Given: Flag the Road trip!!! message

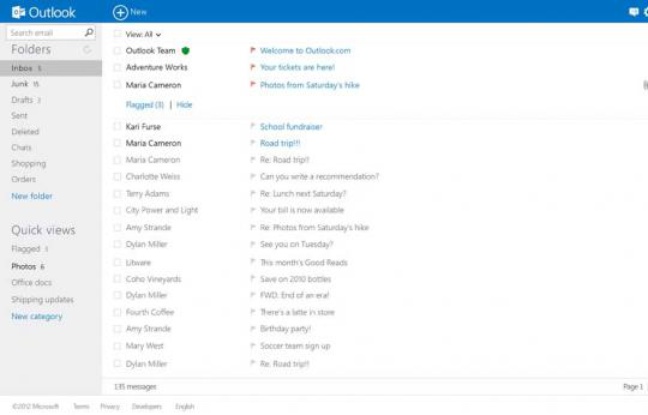Looking at the screenshot, I should pos(253,143).
